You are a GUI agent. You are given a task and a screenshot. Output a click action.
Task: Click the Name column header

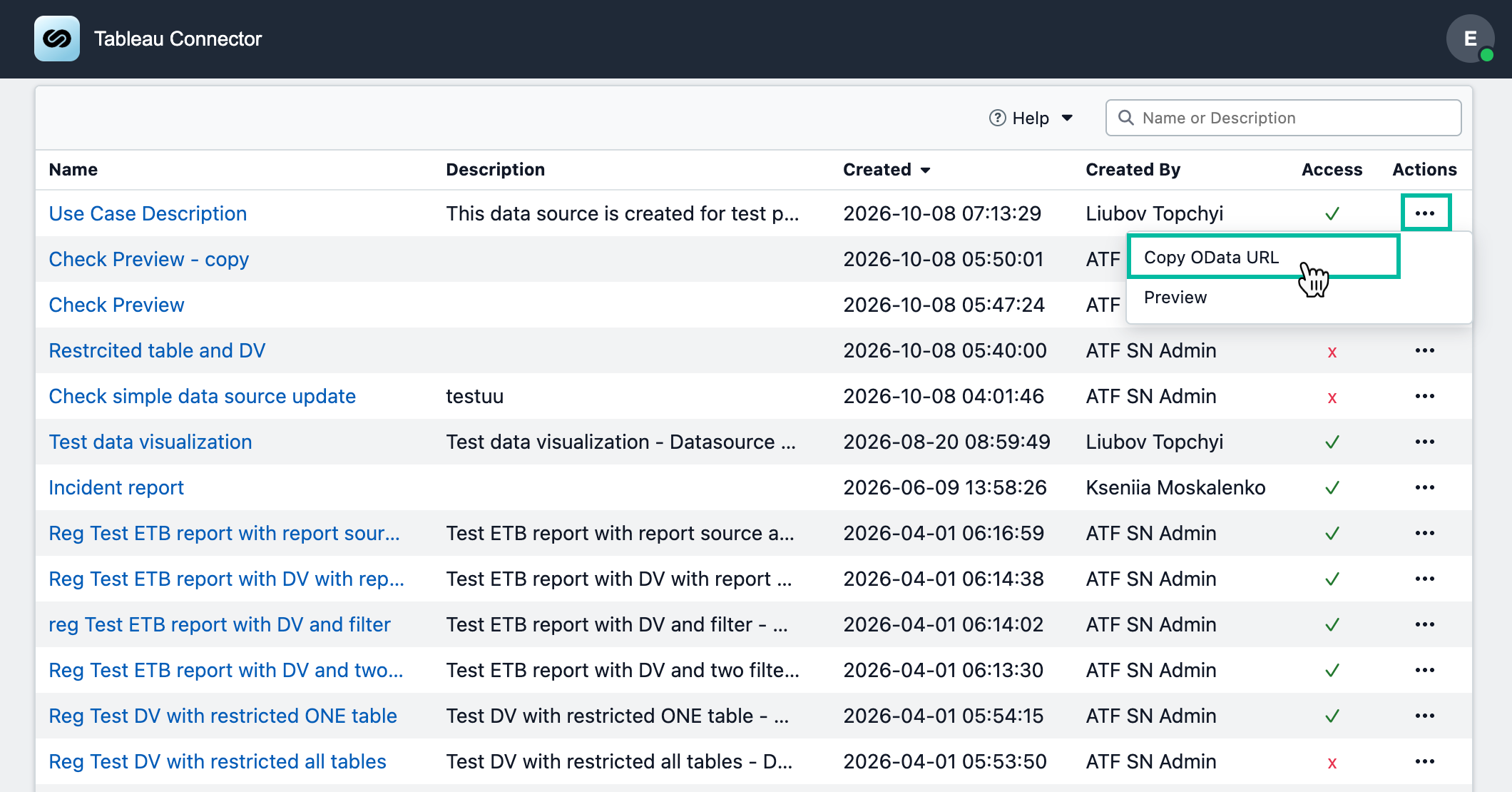click(73, 170)
